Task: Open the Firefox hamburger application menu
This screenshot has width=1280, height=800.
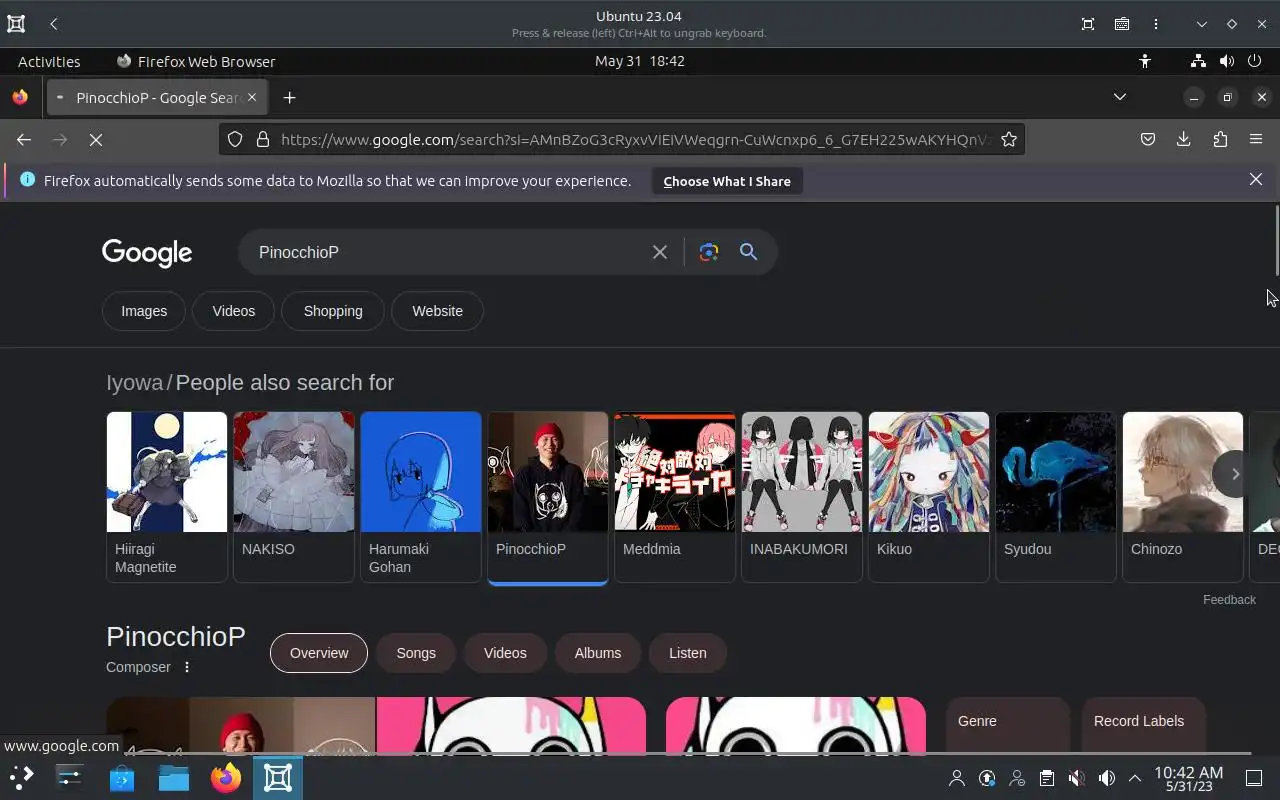Action: click(x=1256, y=140)
